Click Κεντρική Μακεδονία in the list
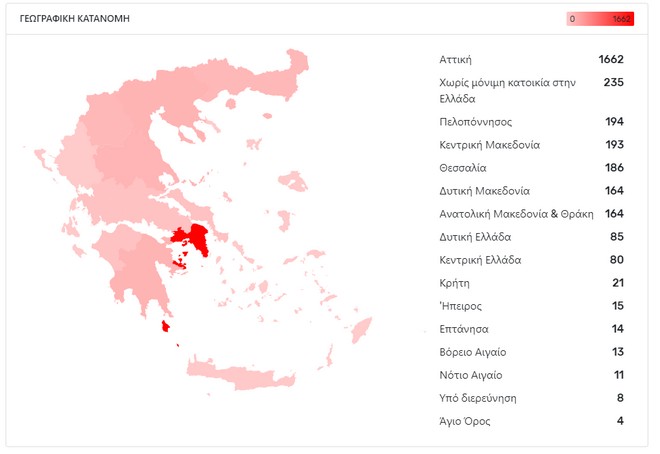The width and height of the screenshot is (660, 454). pyautogui.click(x=489, y=145)
